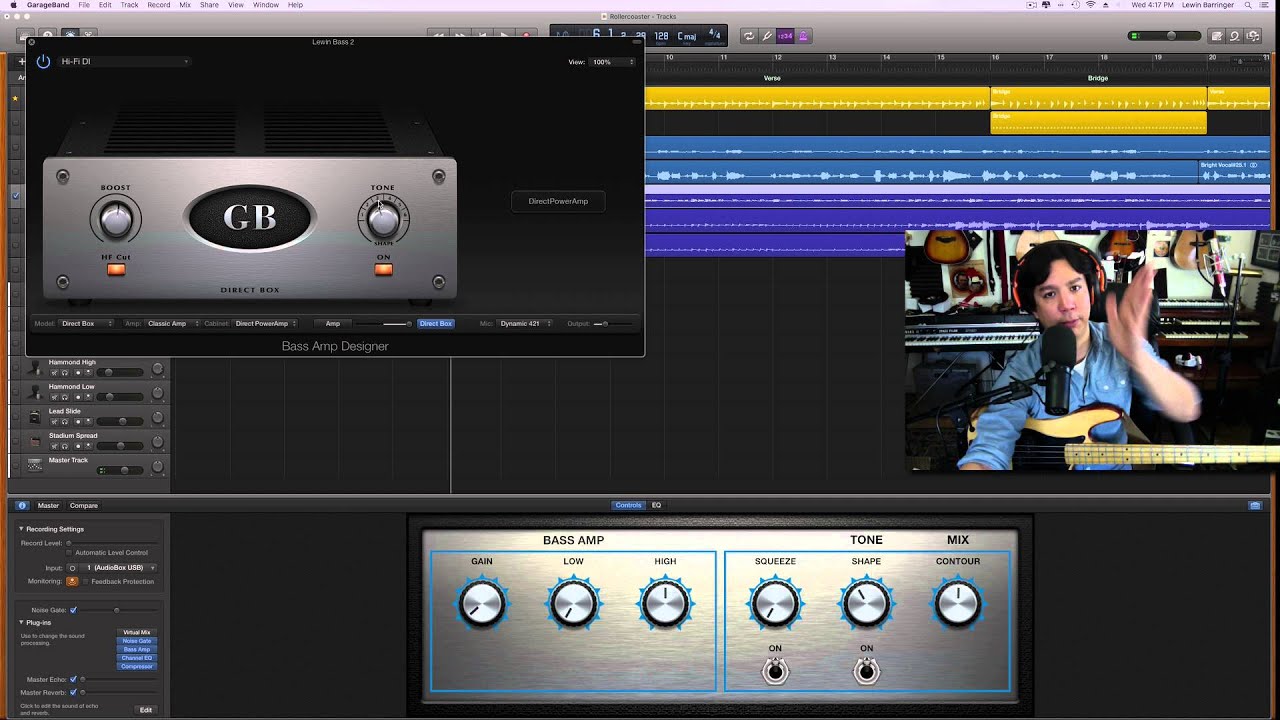Solo the Hammond Low track with headphones icon
The height and width of the screenshot is (720, 1280).
tap(65, 396)
